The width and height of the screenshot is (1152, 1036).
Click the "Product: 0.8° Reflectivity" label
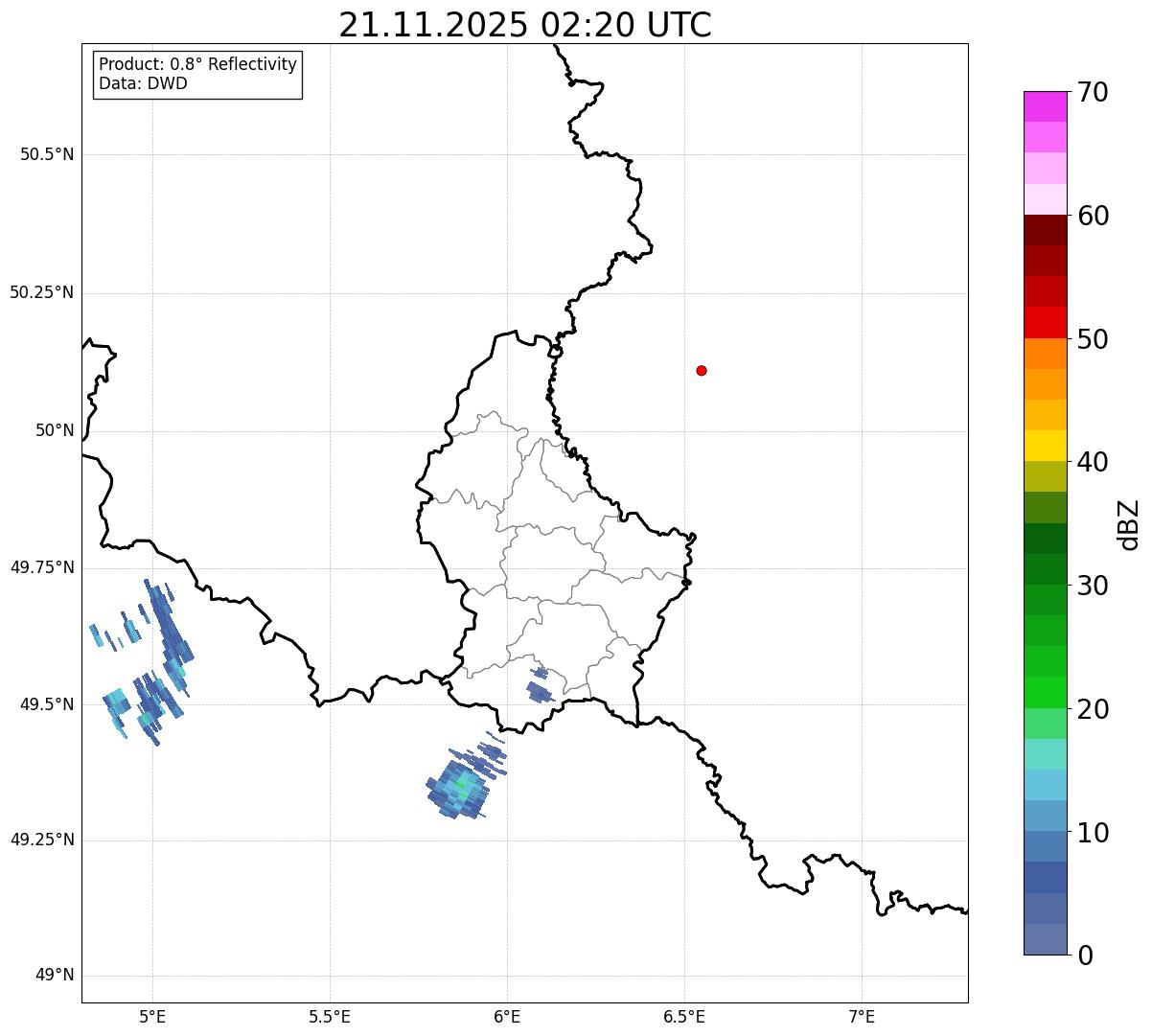point(197,64)
